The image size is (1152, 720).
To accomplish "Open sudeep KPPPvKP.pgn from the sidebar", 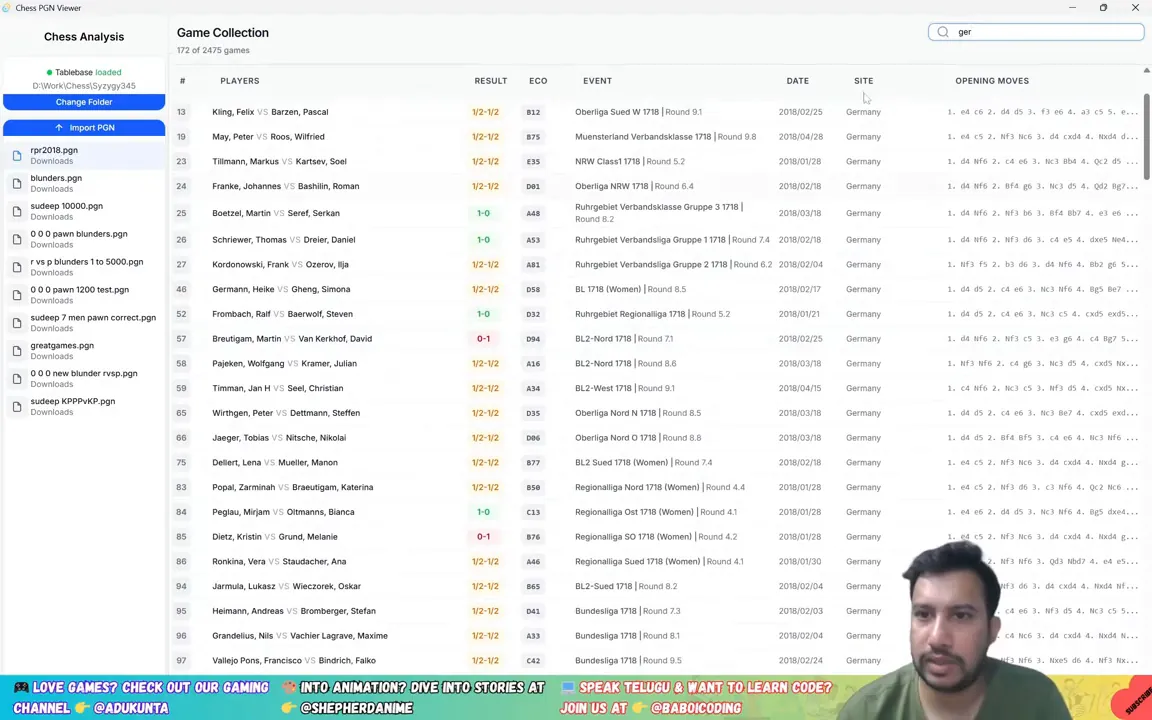I will coord(84,406).
